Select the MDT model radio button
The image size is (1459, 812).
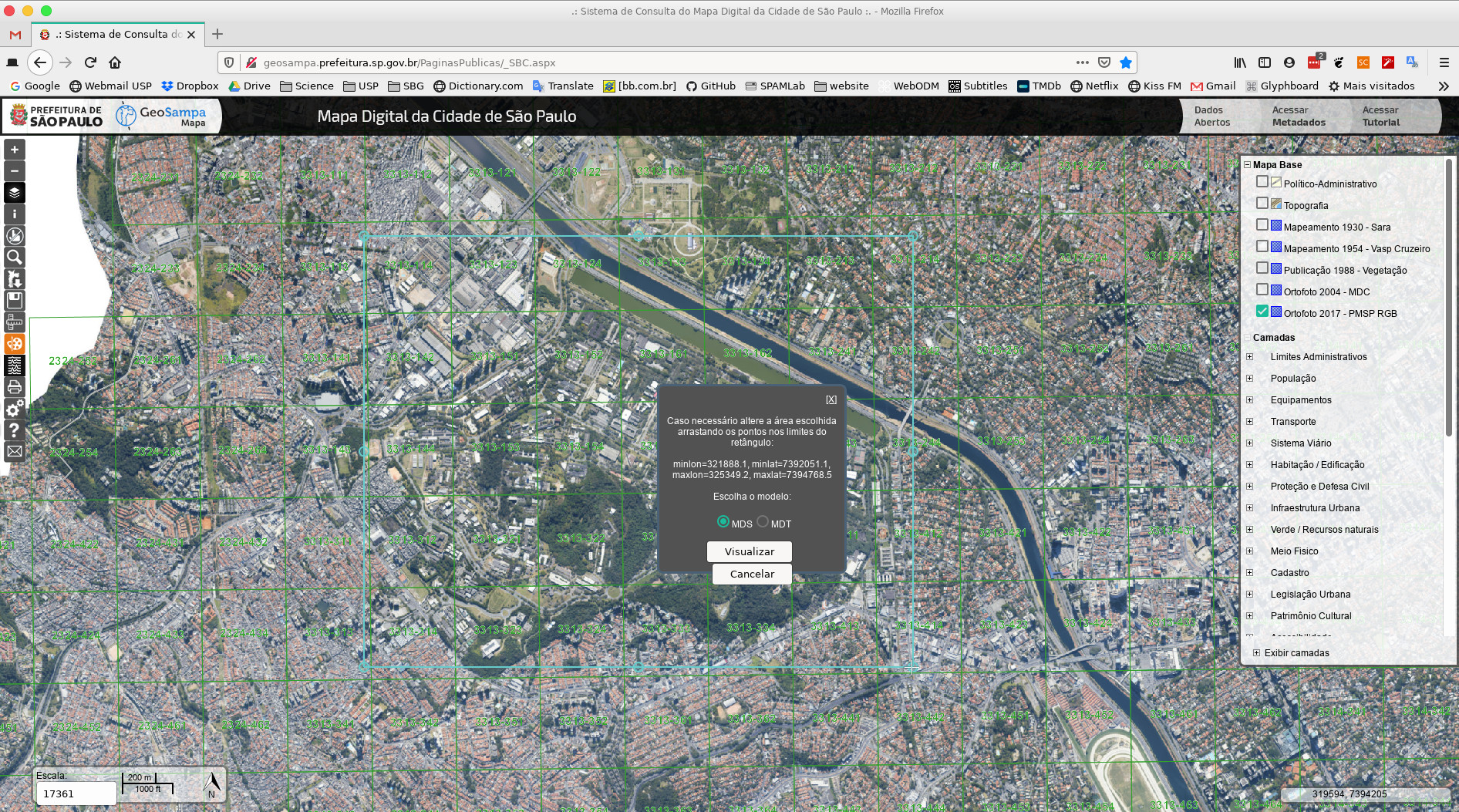(x=763, y=522)
